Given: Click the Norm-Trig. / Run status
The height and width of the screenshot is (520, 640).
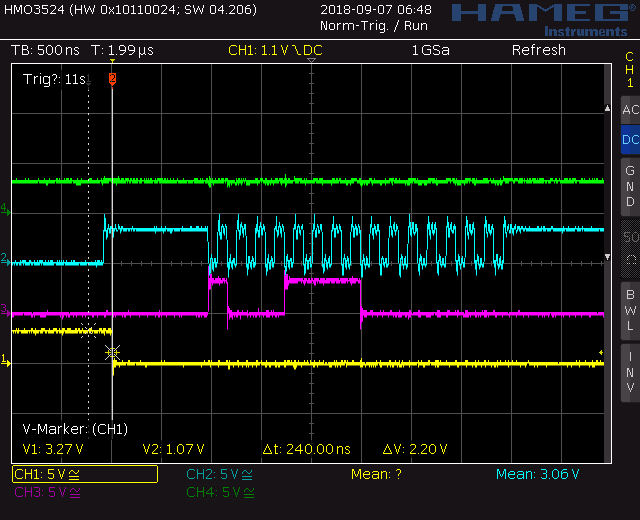Looking at the screenshot, I should tap(374, 26).
